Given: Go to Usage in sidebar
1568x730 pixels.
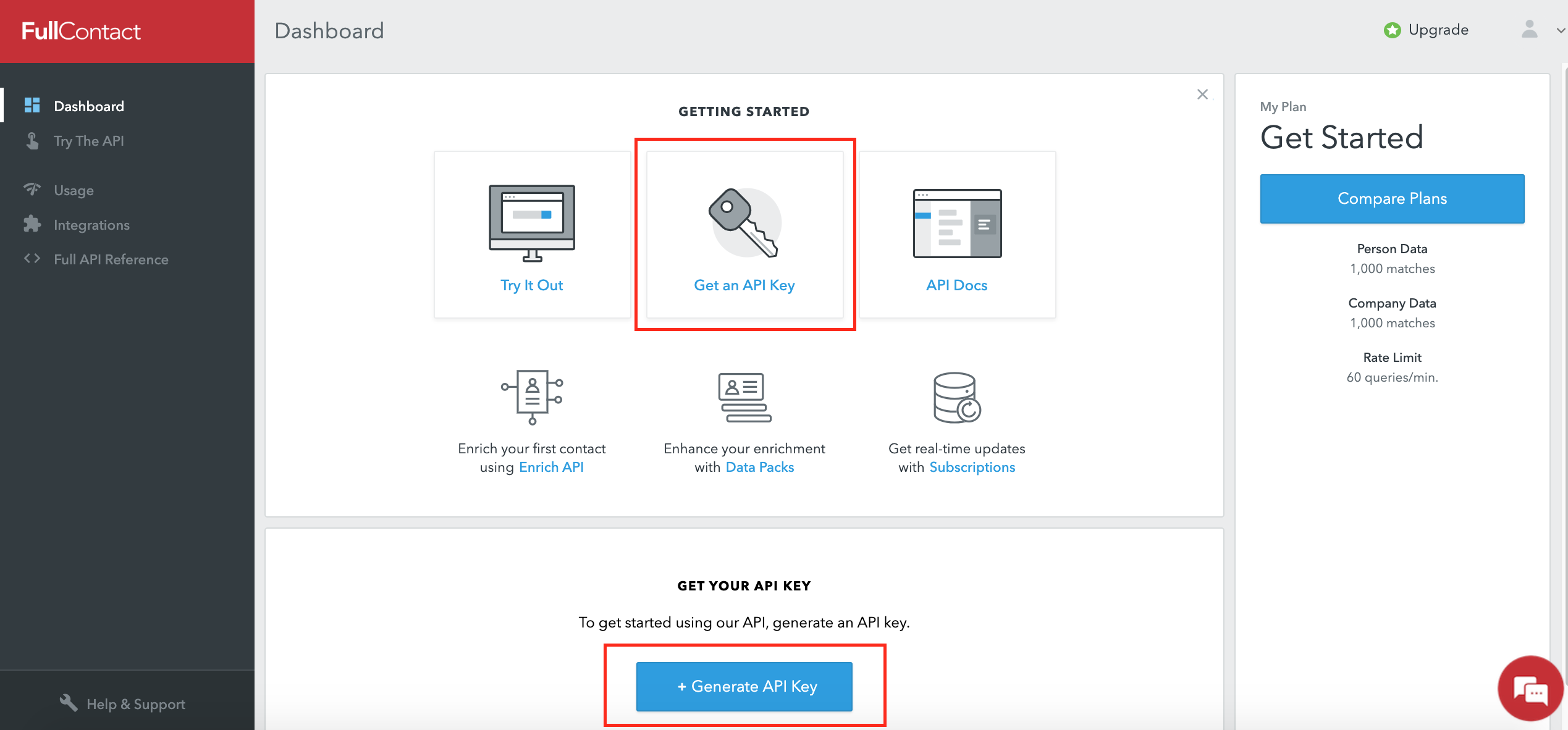Looking at the screenshot, I should [74, 190].
